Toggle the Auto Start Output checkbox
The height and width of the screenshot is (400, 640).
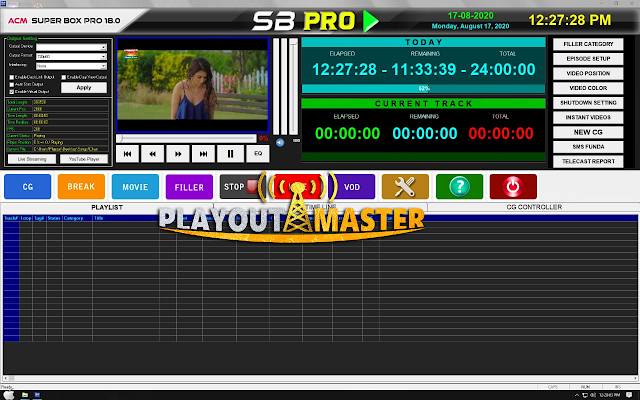click(x=12, y=84)
